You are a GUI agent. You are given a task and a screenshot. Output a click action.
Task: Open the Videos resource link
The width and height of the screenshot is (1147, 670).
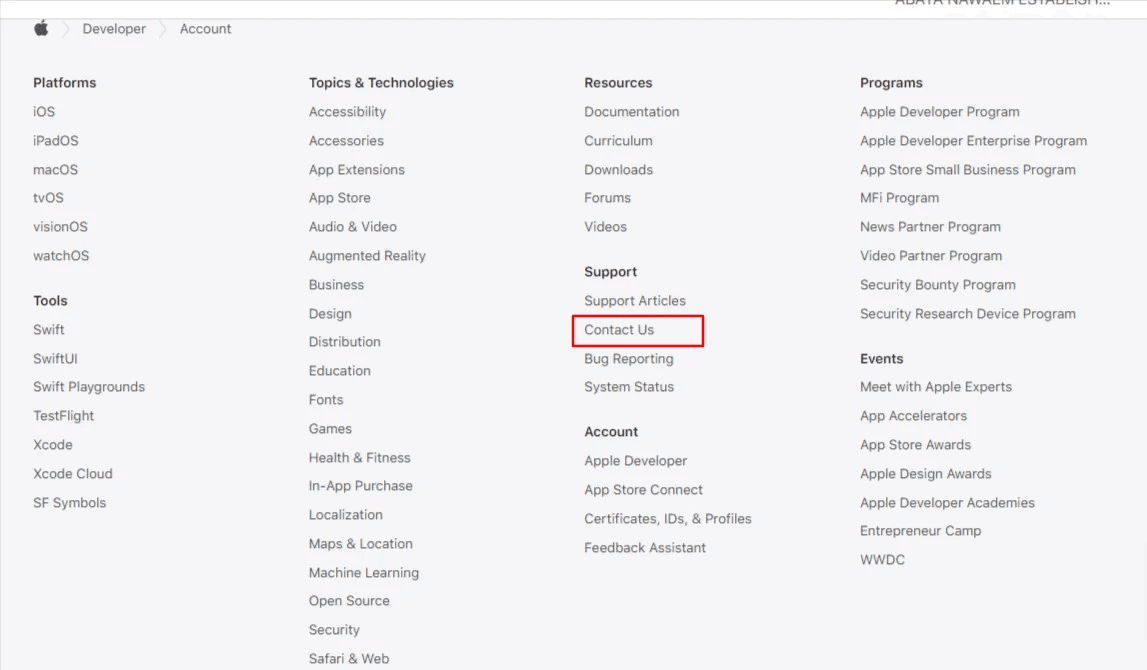click(x=606, y=227)
